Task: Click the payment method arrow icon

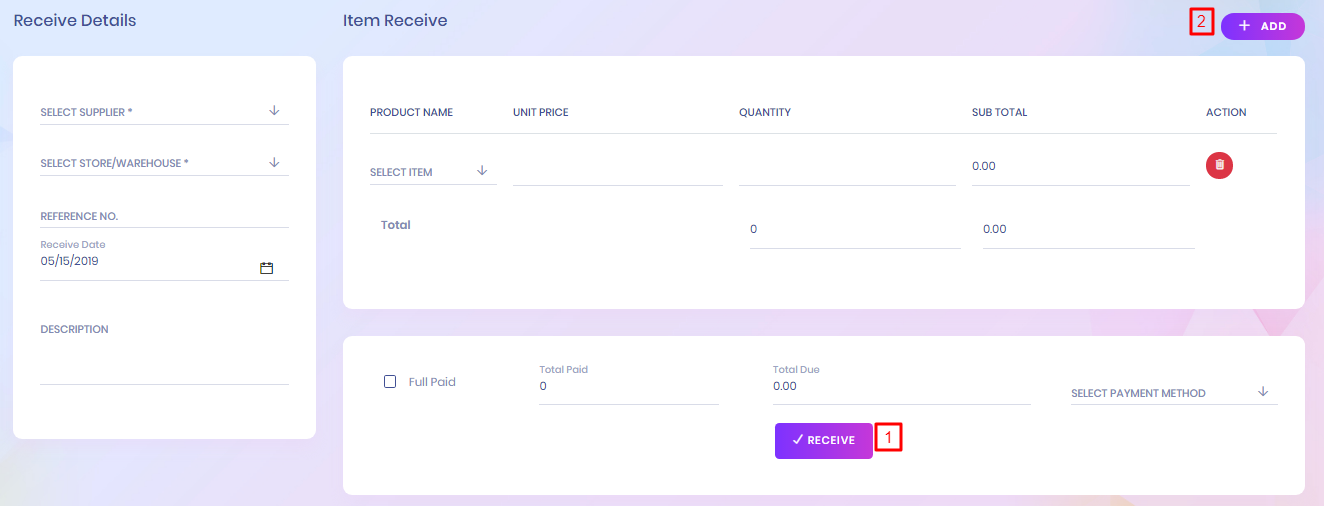Action: click(1263, 392)
